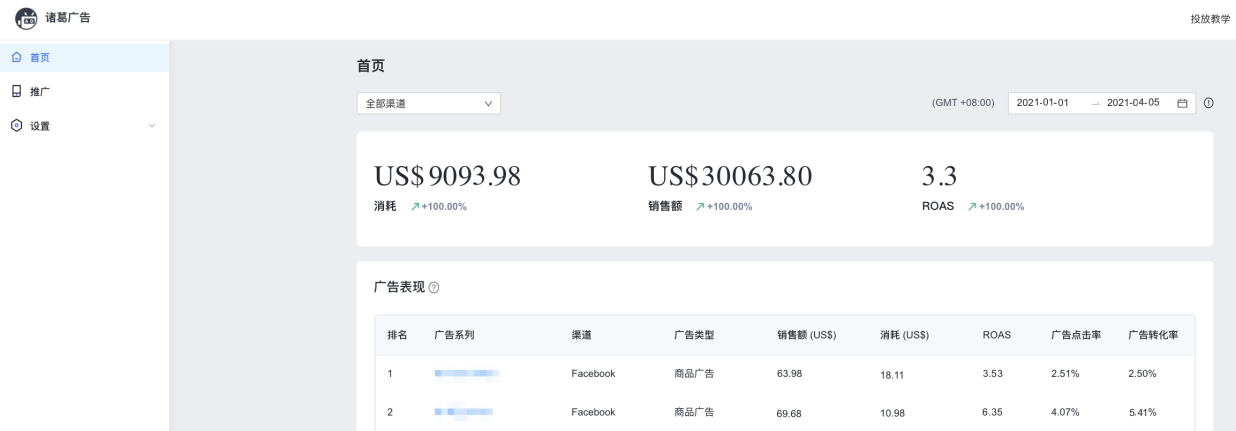Click the US$9093.98 spend total
1236x431 pixels.
pyautogui.click(x=447, y=176)
